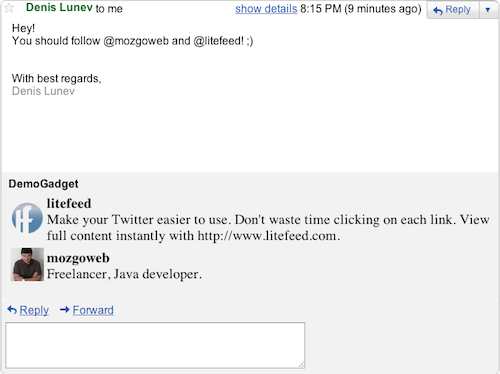
Task: Click the forward arrow icon
Action: click(65, 310)
